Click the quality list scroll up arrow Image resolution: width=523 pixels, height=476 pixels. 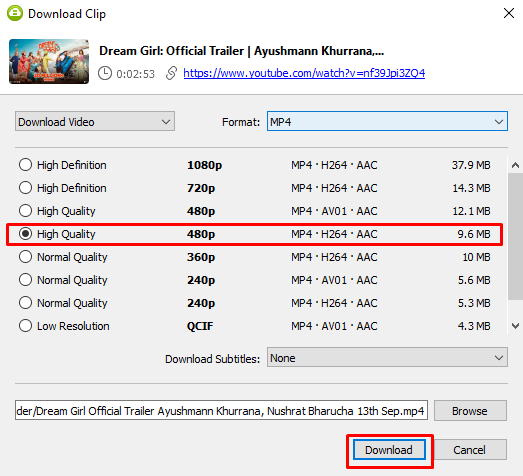(x=515, y=165)
